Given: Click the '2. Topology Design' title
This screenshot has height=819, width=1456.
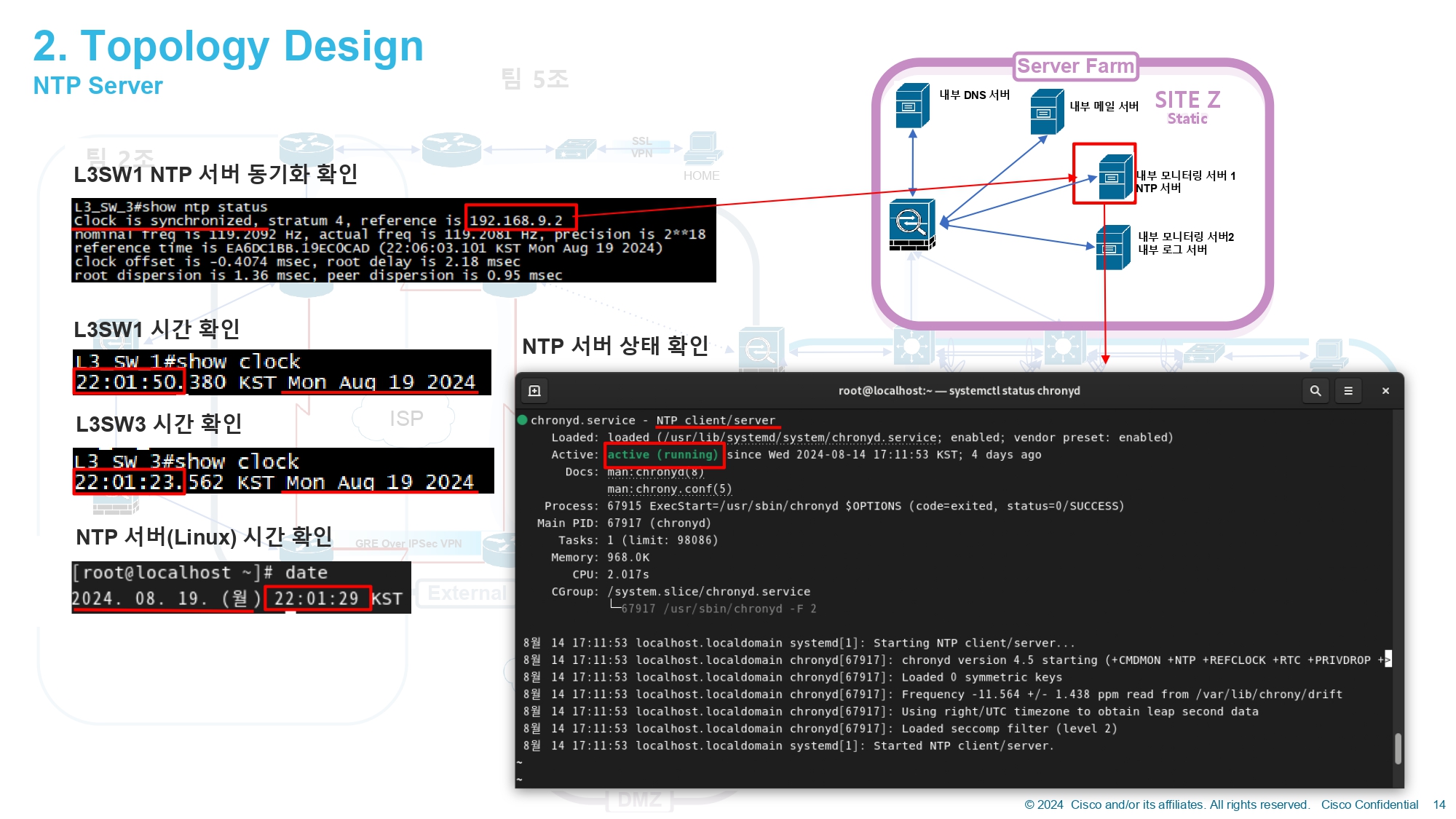Looking at the screenshot, I should [x=229, y=46].
